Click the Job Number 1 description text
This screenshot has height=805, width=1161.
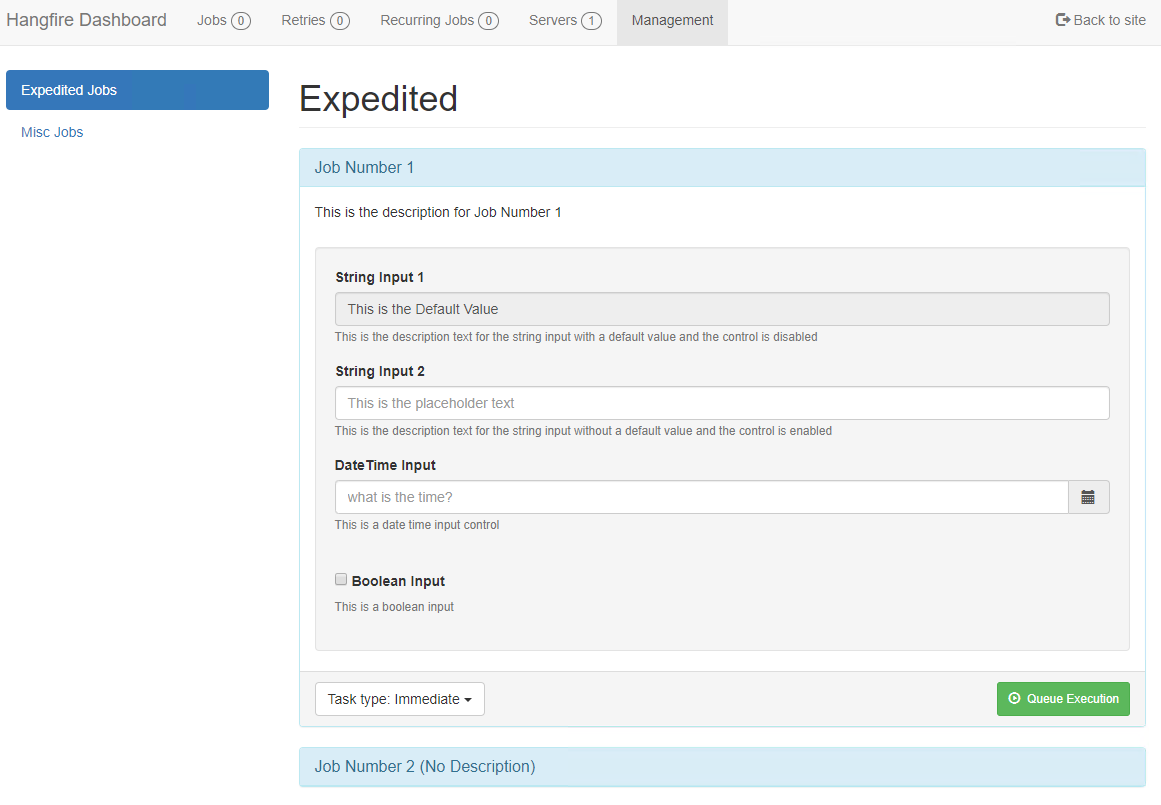point(438,213)
